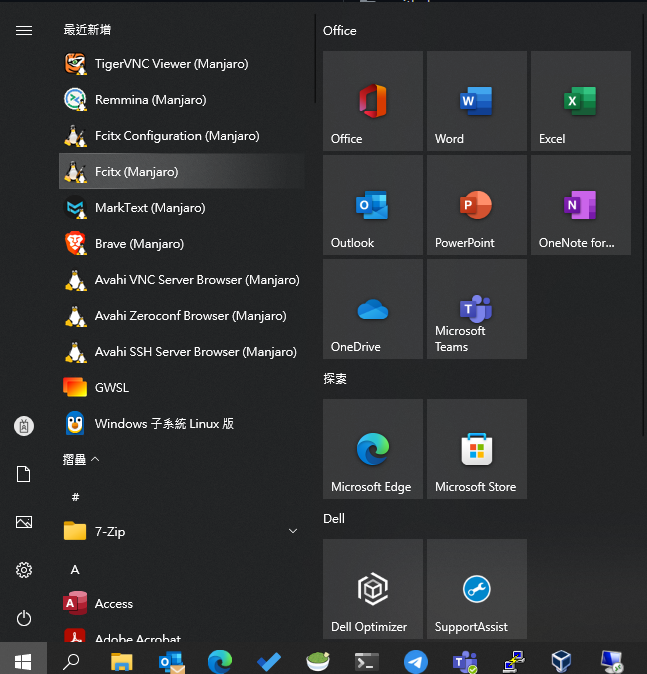
Task: Click the Office tile group header
Action: tap(339, 31)
